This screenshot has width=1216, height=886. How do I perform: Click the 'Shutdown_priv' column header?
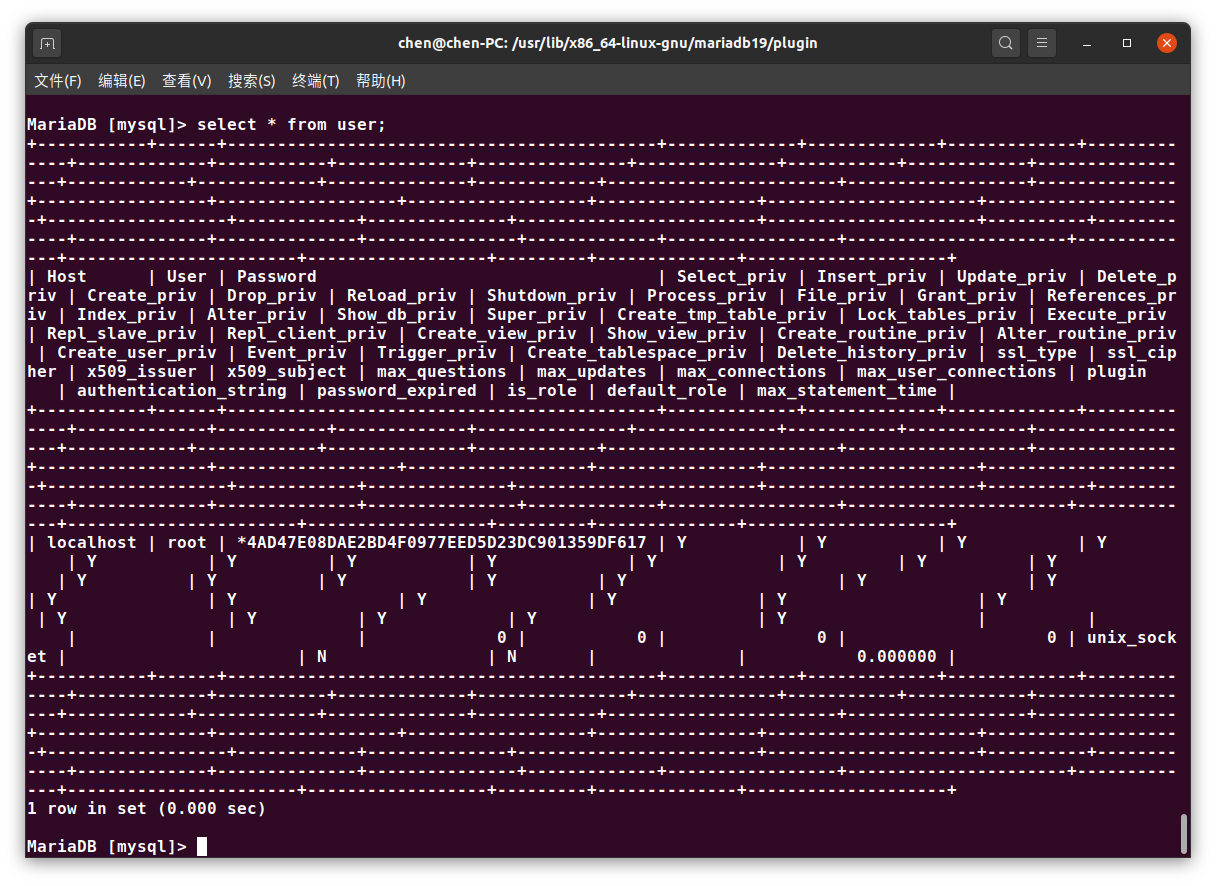click(552, 296)
